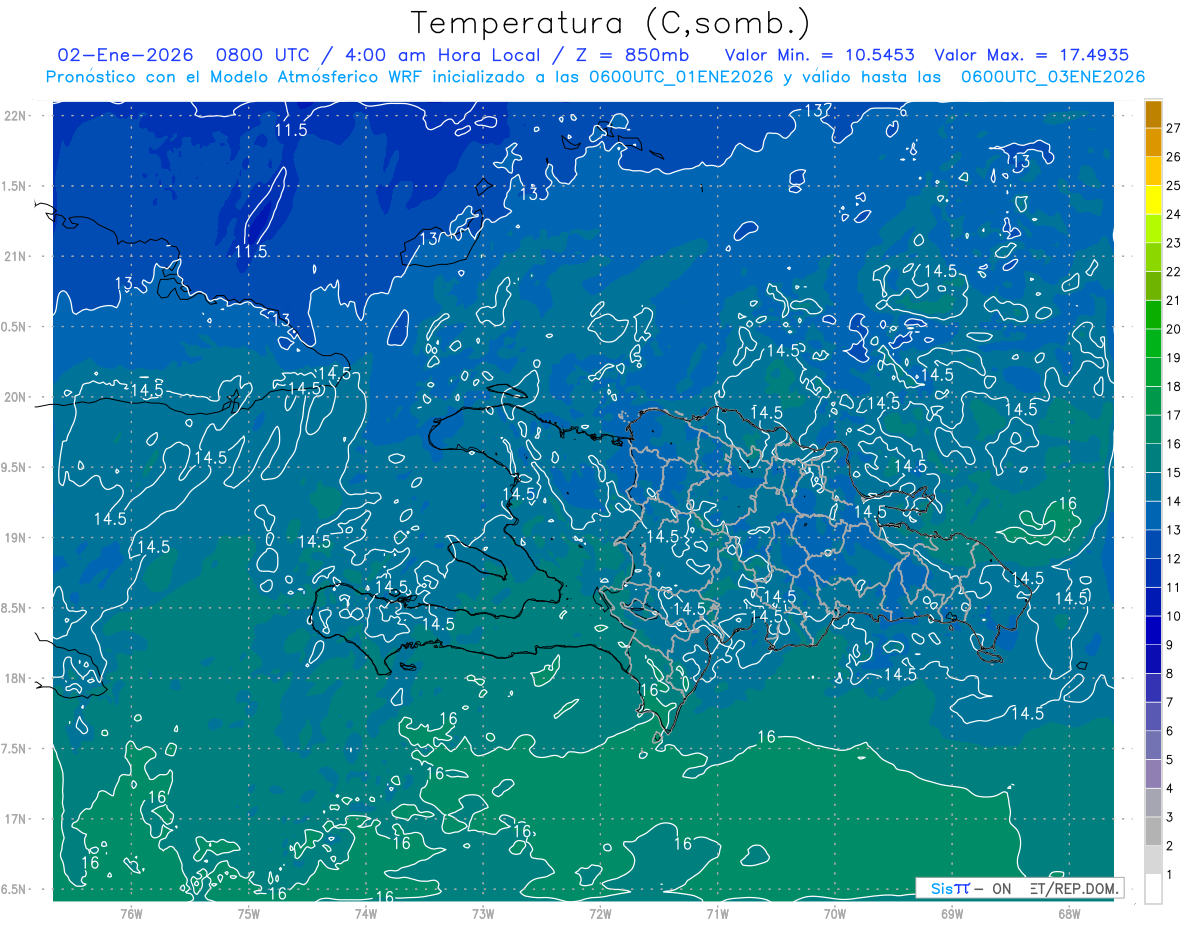Click 'Valor Min. = 10.5453' value

click(820, 56)
